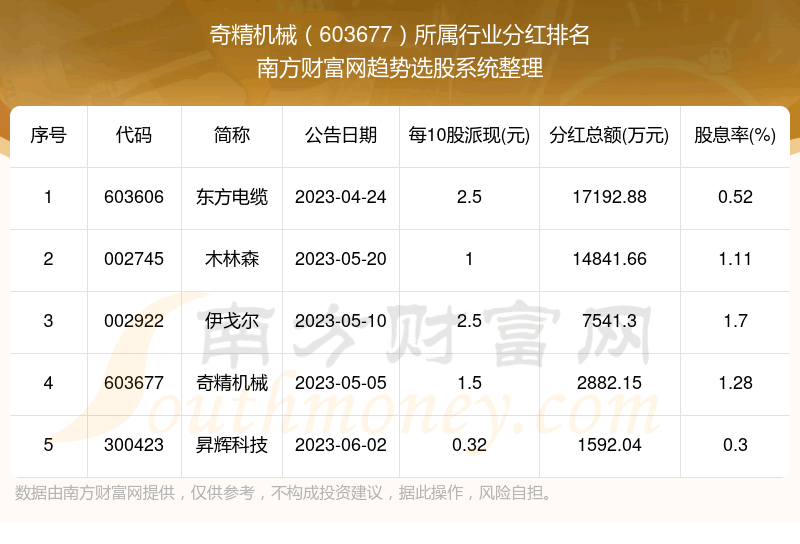Select total dividend 1592.04

click(x=609, y=445)
